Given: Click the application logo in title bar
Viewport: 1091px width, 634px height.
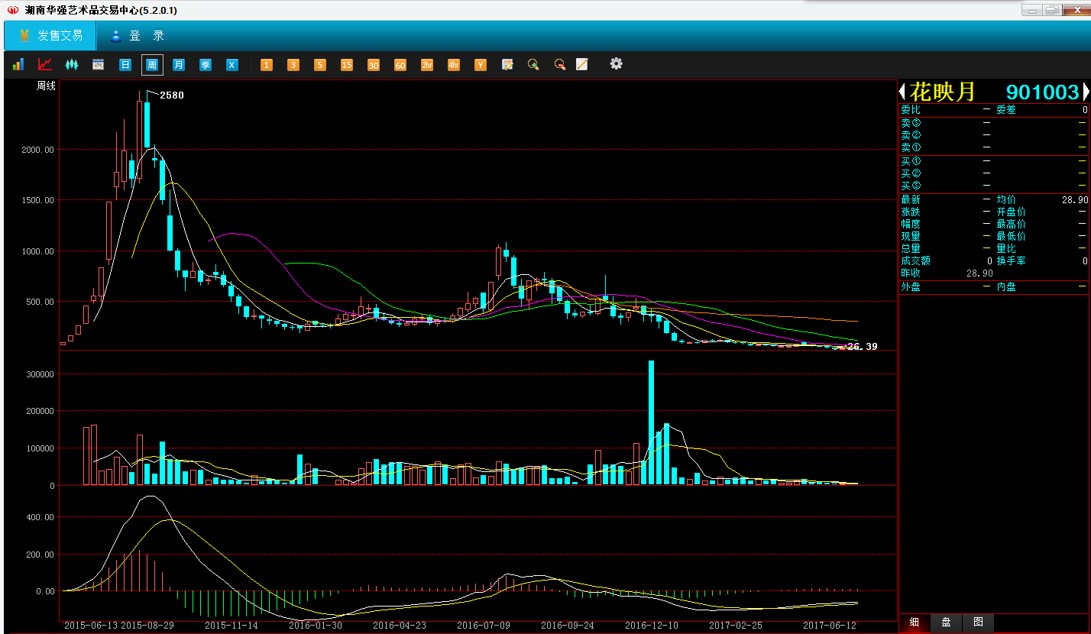Looking at the screenshot, I should pyautogui.click(x=13, y=10).
